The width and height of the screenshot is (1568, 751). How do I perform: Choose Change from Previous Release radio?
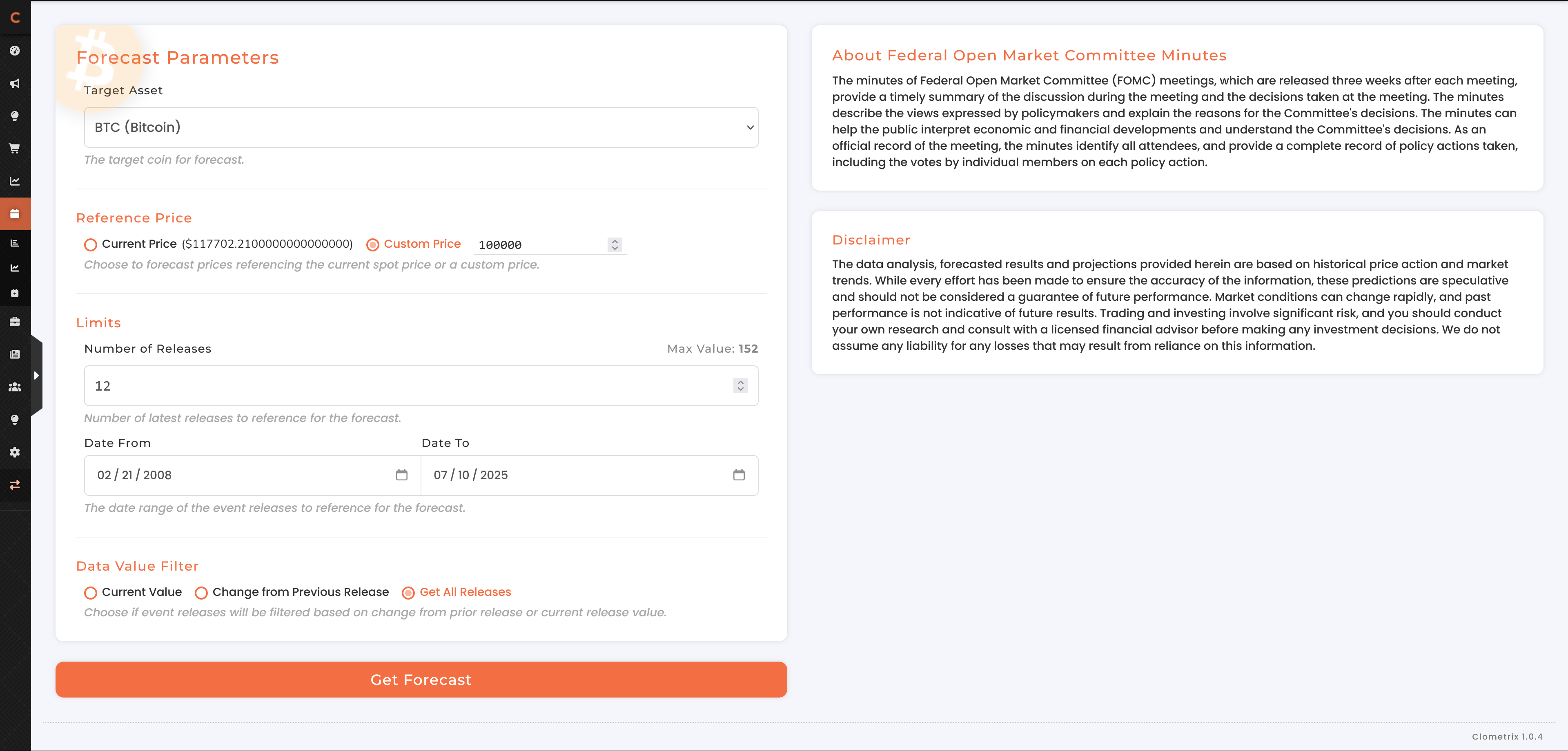[x=201, y=593]
